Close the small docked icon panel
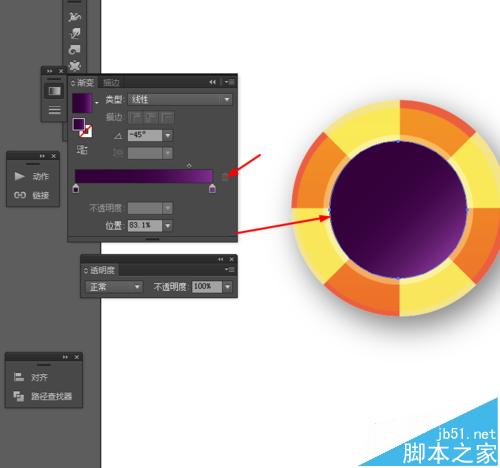 [61, 71]
